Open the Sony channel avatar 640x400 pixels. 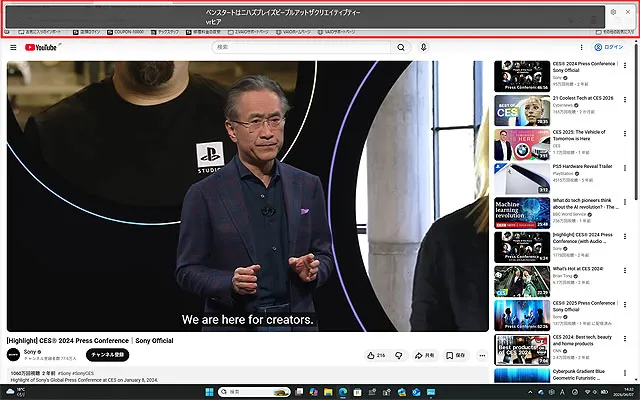click(x=14, y=354)
